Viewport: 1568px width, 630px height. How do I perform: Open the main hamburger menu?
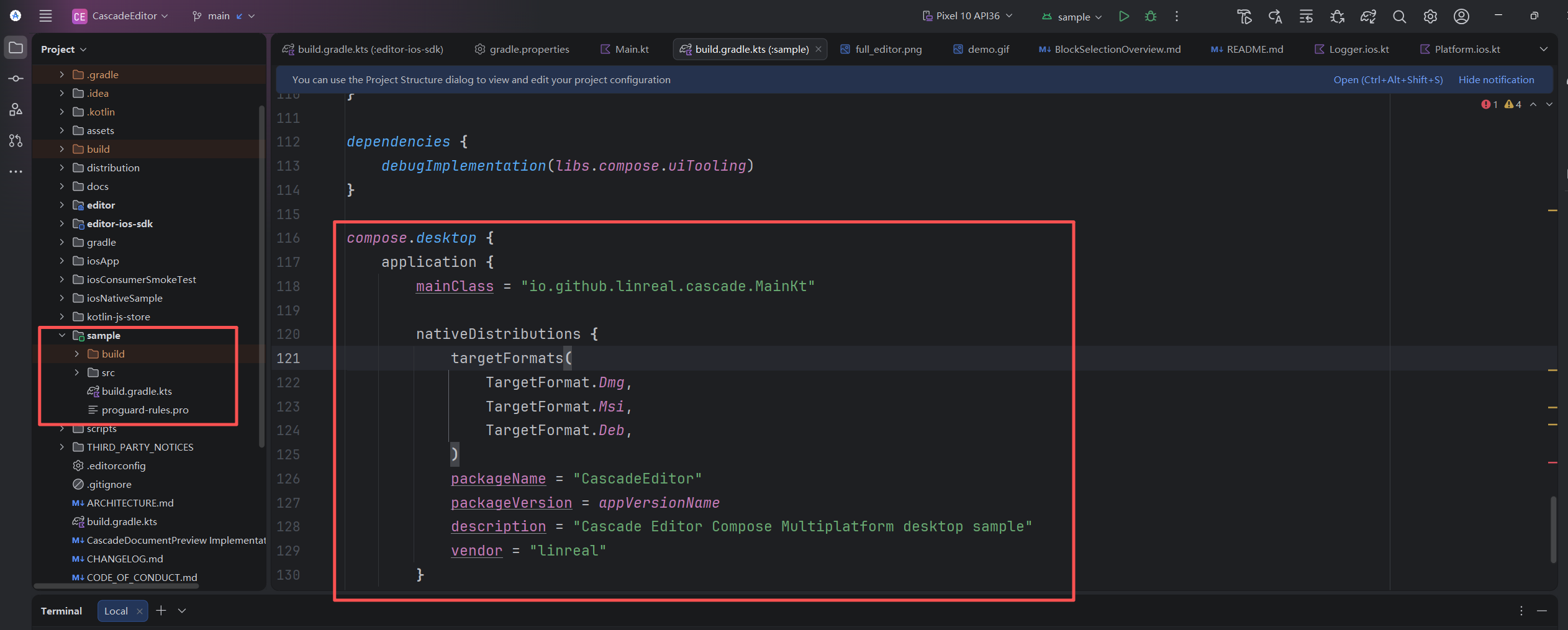point(45,16)
